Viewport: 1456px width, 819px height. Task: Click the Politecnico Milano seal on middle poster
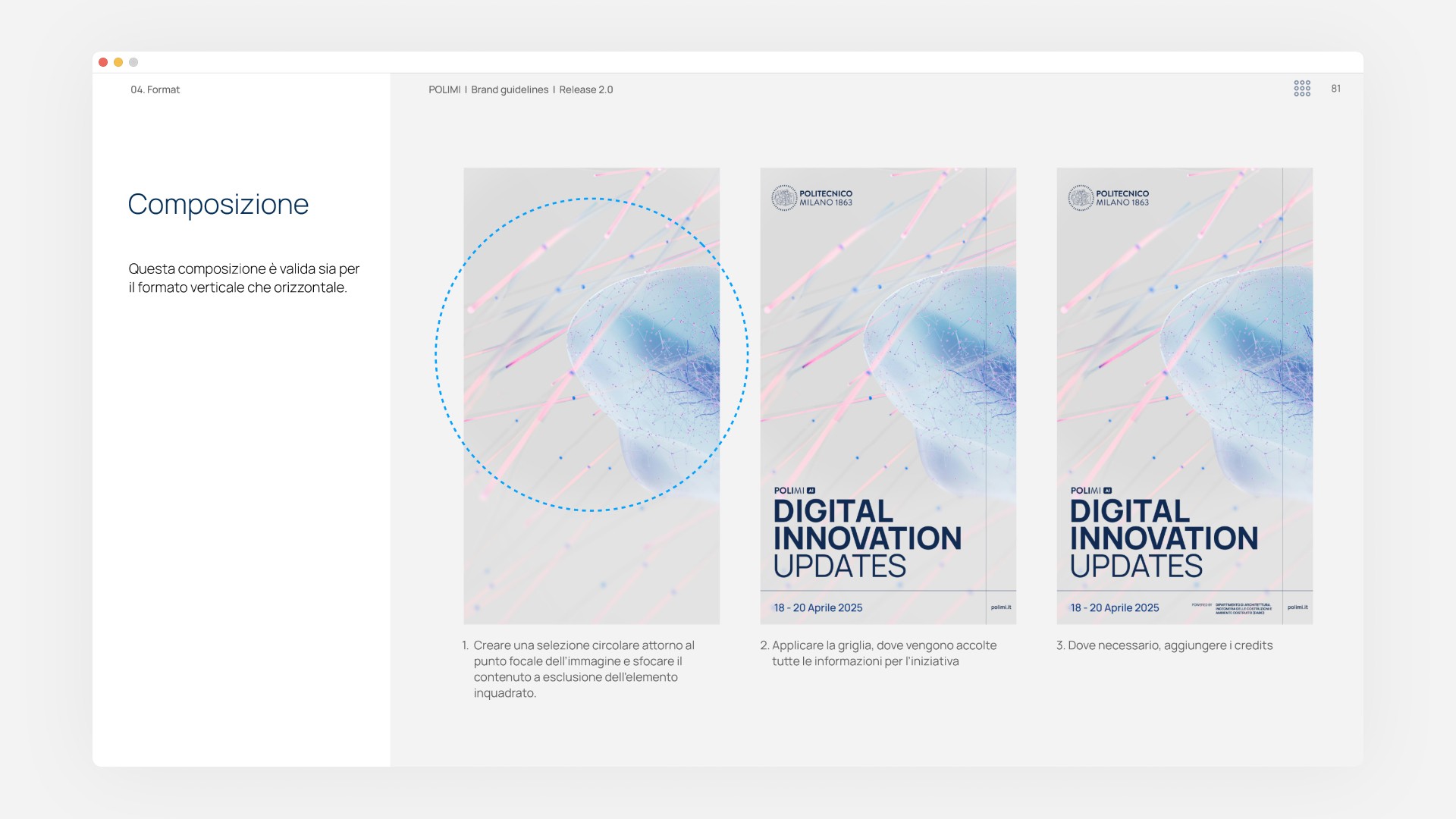click(783, 198)
